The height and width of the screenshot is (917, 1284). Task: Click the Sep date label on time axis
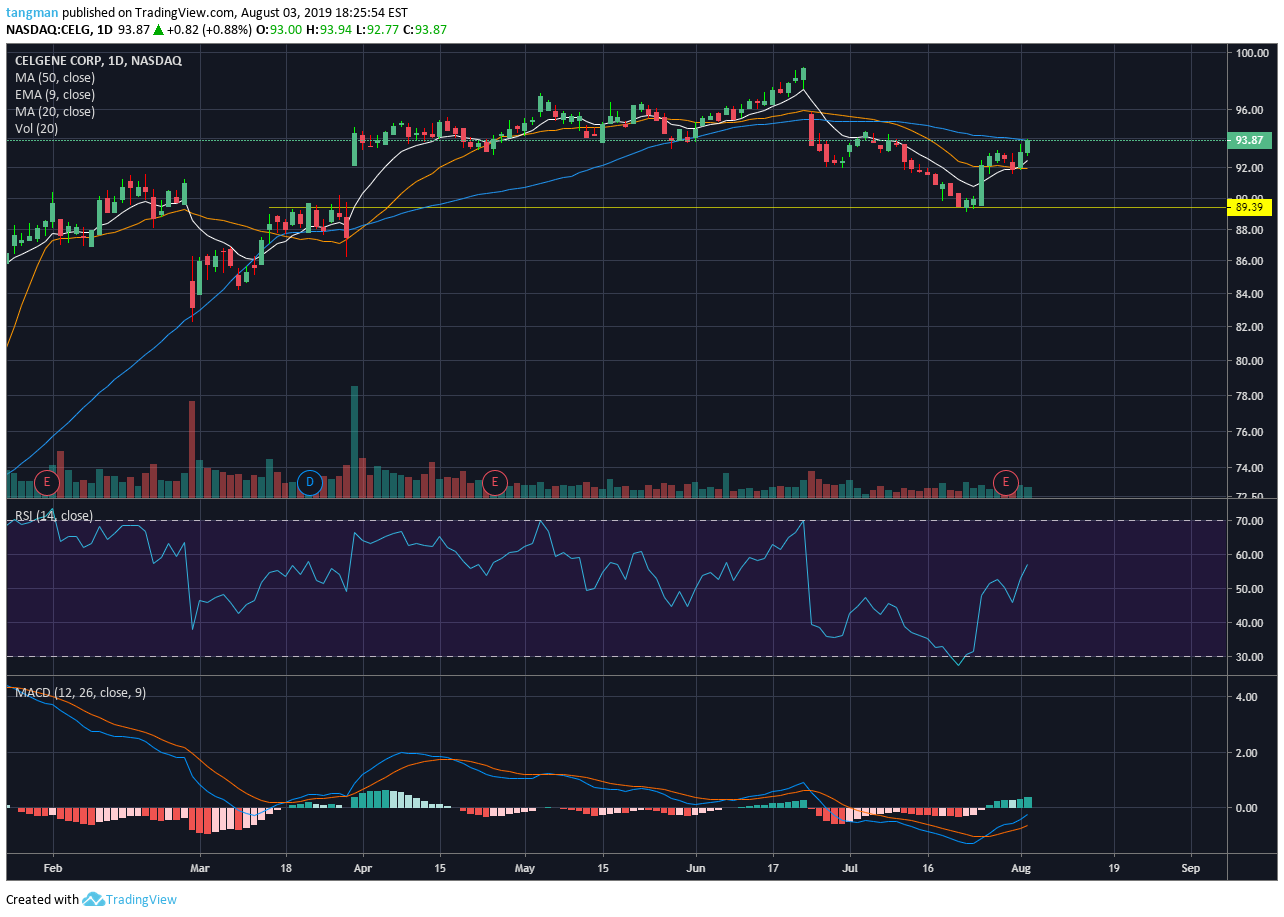[1190, 868]
